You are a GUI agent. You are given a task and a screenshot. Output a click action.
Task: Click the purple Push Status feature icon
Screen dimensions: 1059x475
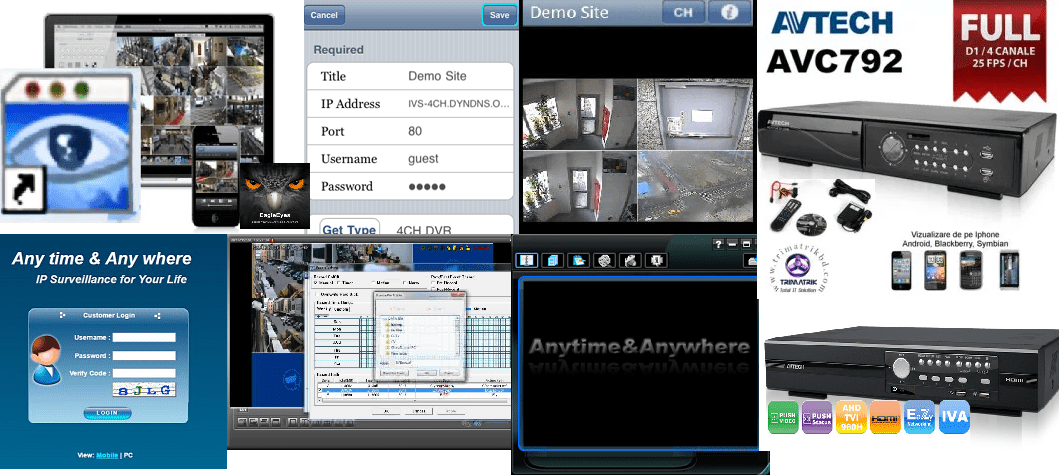(x=817, y=417)
